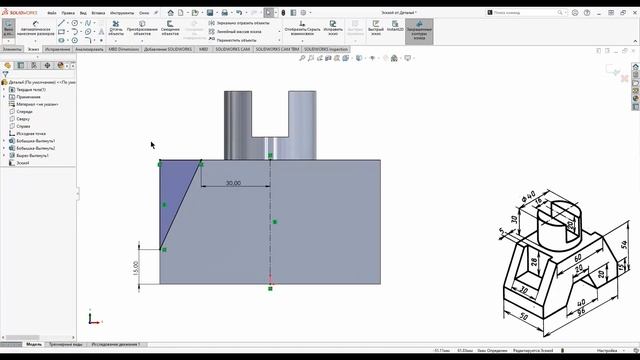Viewport: 640px width, 360px height.
Task: Click the Undo icon
Action: 239,13
